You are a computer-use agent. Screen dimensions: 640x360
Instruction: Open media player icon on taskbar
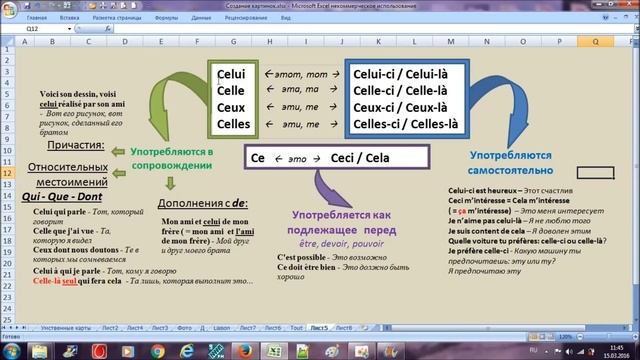[x=128, y=351]
